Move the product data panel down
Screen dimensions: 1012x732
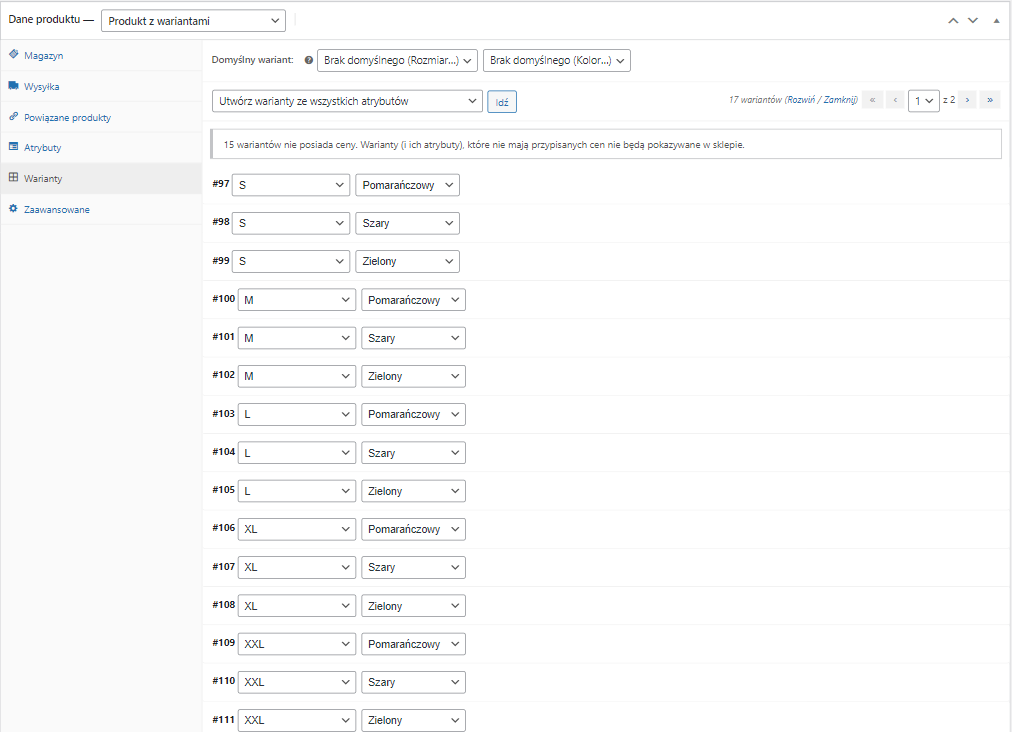[x=972, y=21]
